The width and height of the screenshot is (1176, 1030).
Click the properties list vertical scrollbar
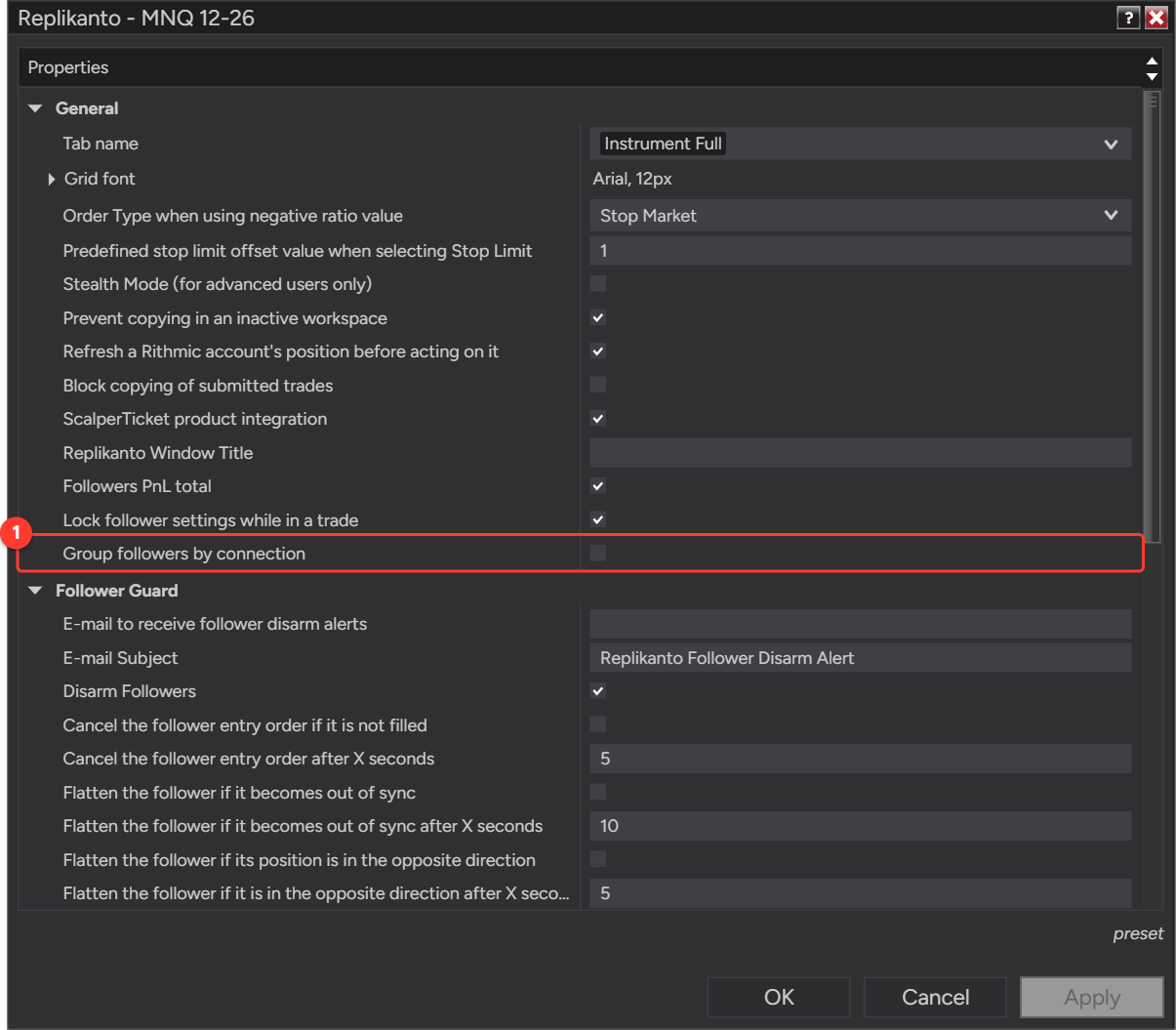(x=1153, y=316)
